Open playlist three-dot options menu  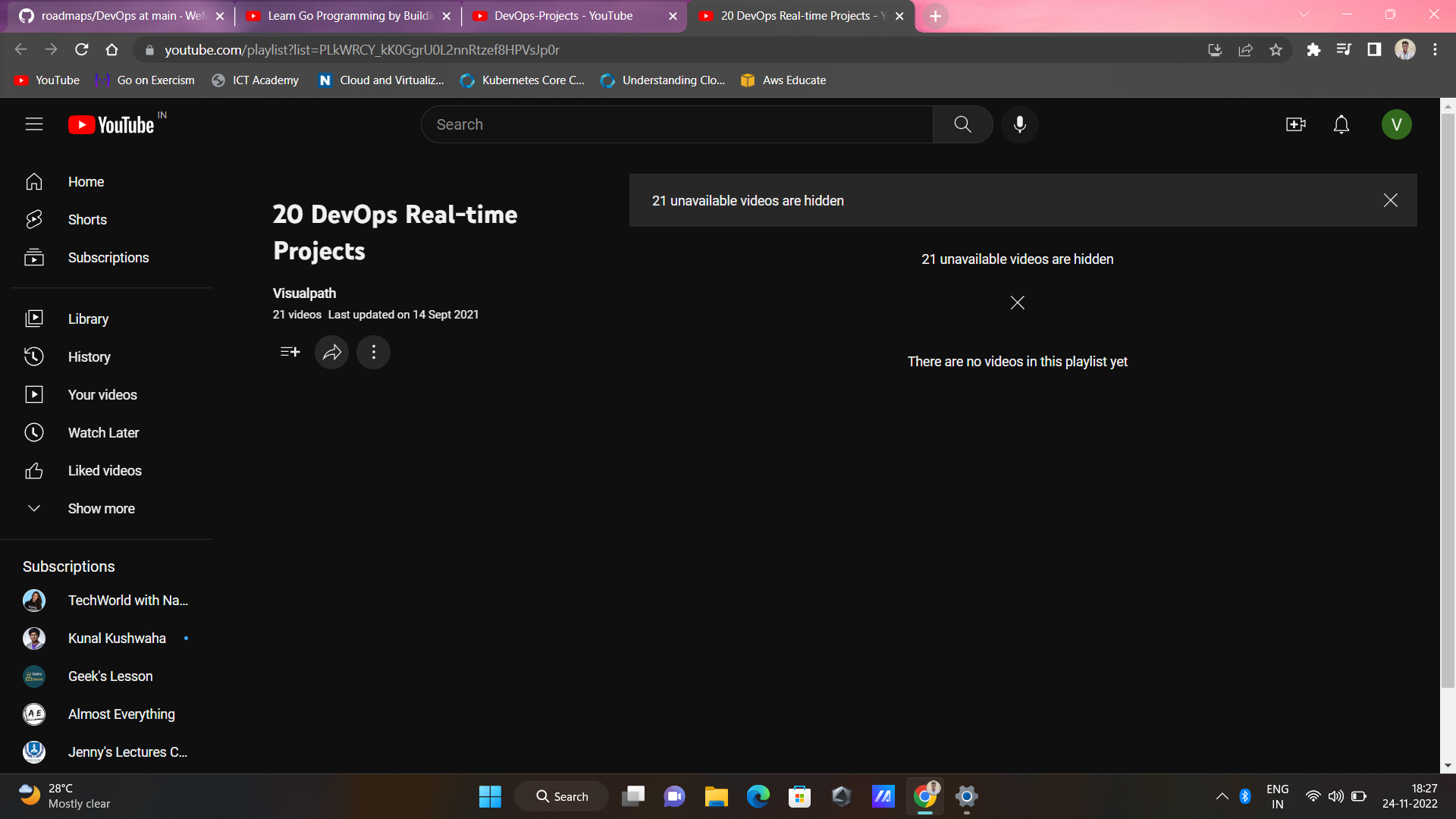coord(373,352)
